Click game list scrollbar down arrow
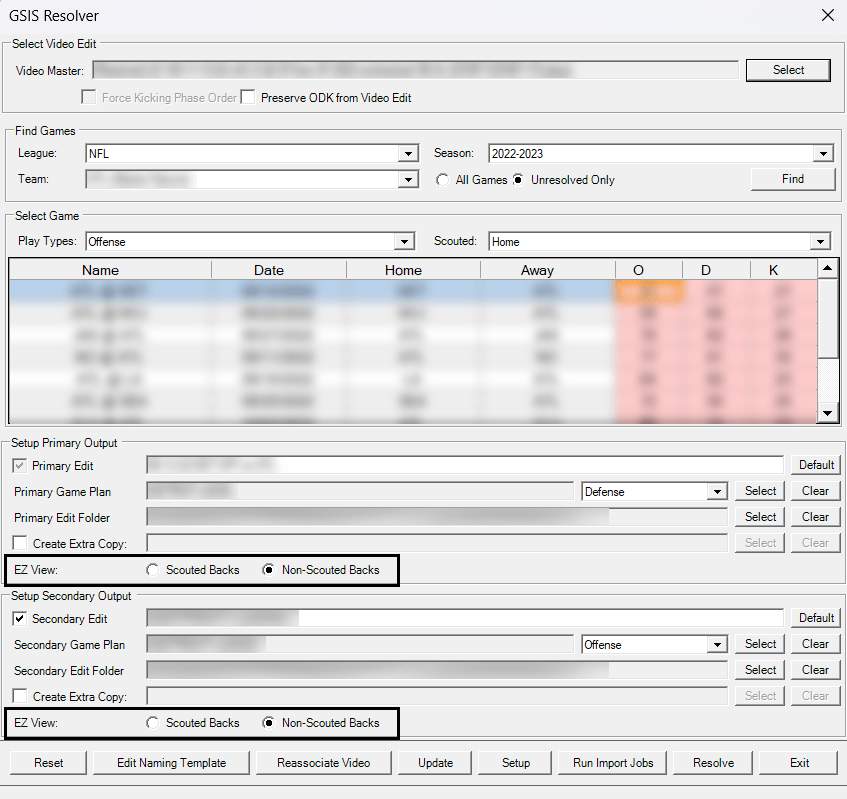This screenshot has height=799, width=847. [x=828, y=413]
